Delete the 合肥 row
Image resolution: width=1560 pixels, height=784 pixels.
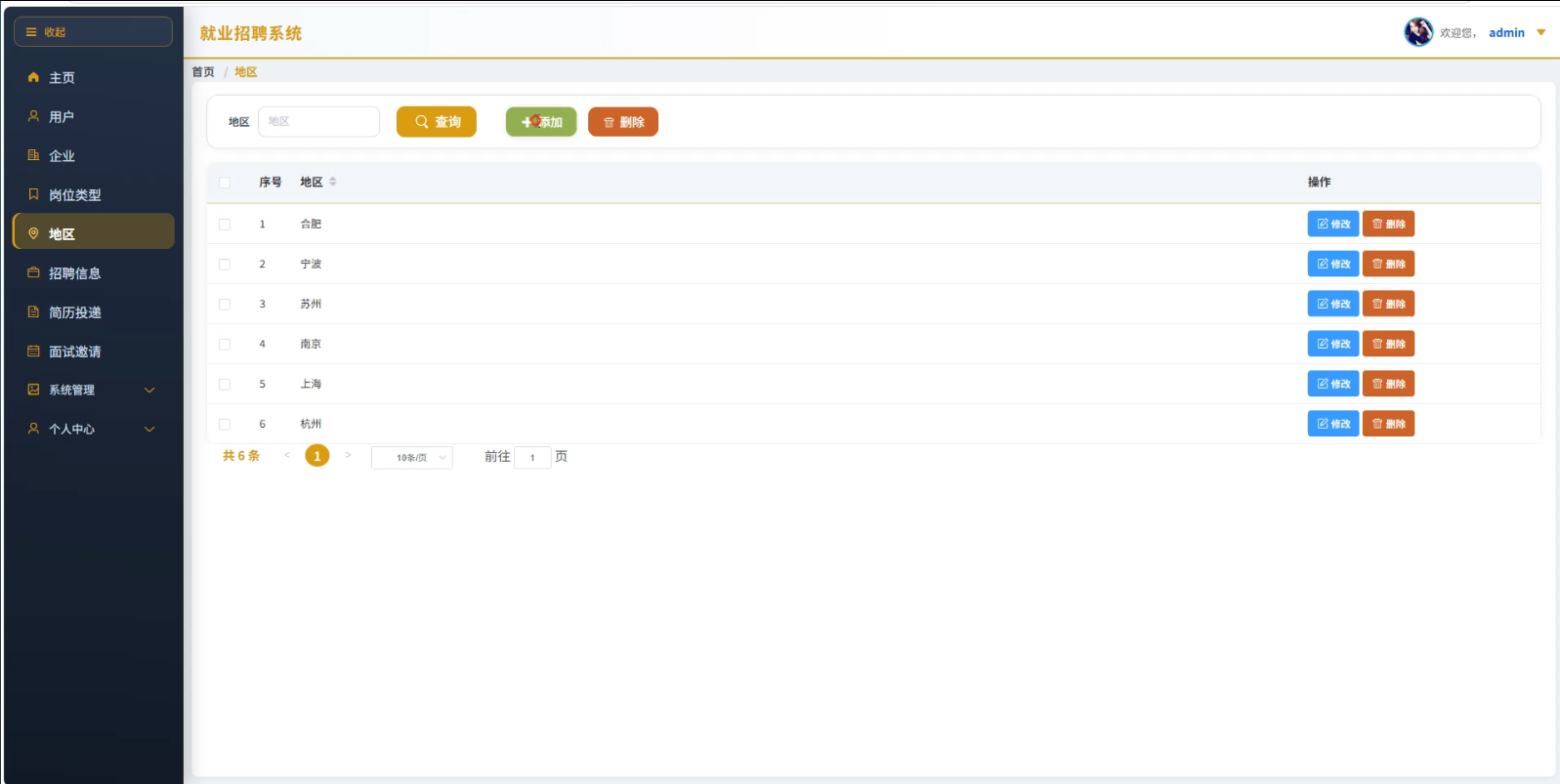[x=1388, y=224]
